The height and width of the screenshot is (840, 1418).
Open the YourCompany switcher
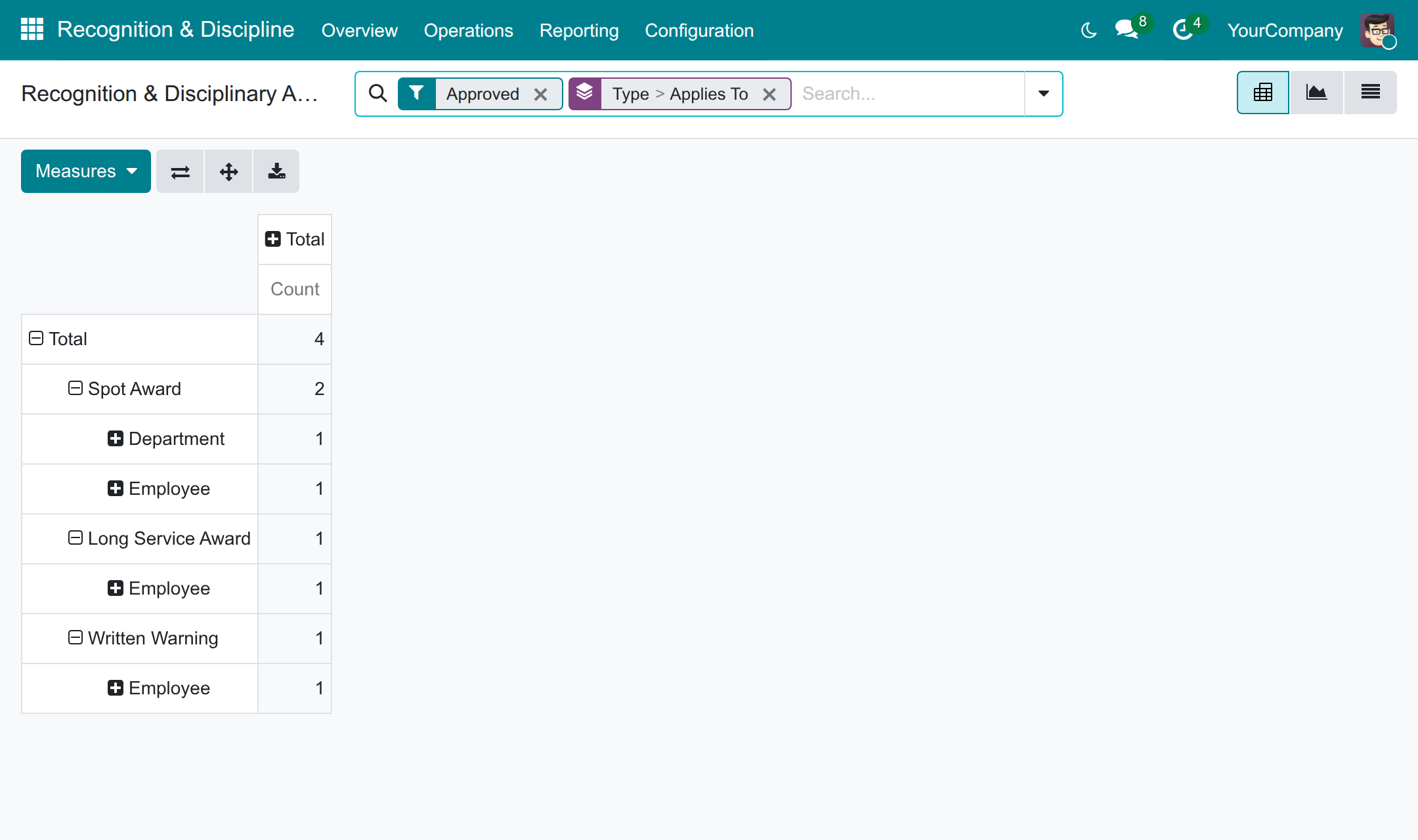pyautogui.click(x=1285, y=30)
